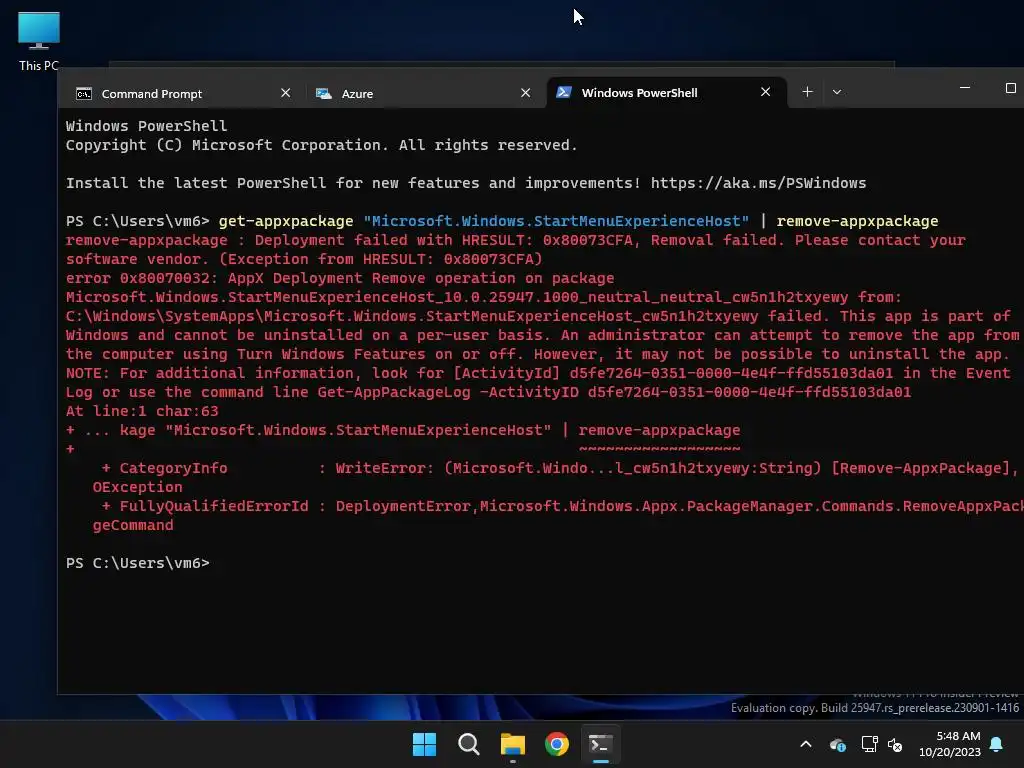Screen dimensions: 1024x768
Task: Click the get-appxpackage command text
Action: [285, 221]
